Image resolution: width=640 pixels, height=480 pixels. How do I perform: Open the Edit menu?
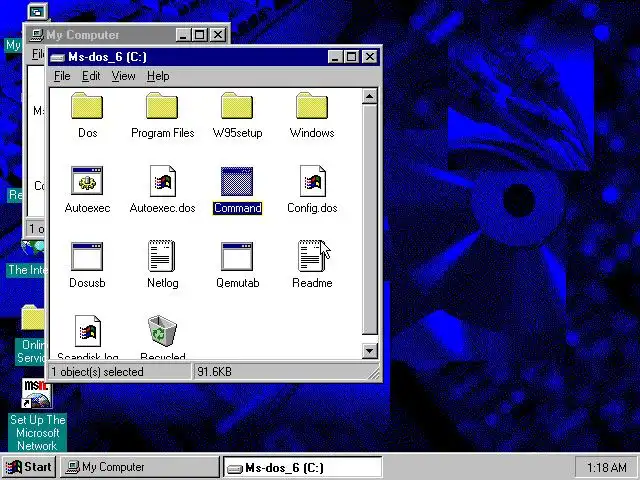point(91,76)
